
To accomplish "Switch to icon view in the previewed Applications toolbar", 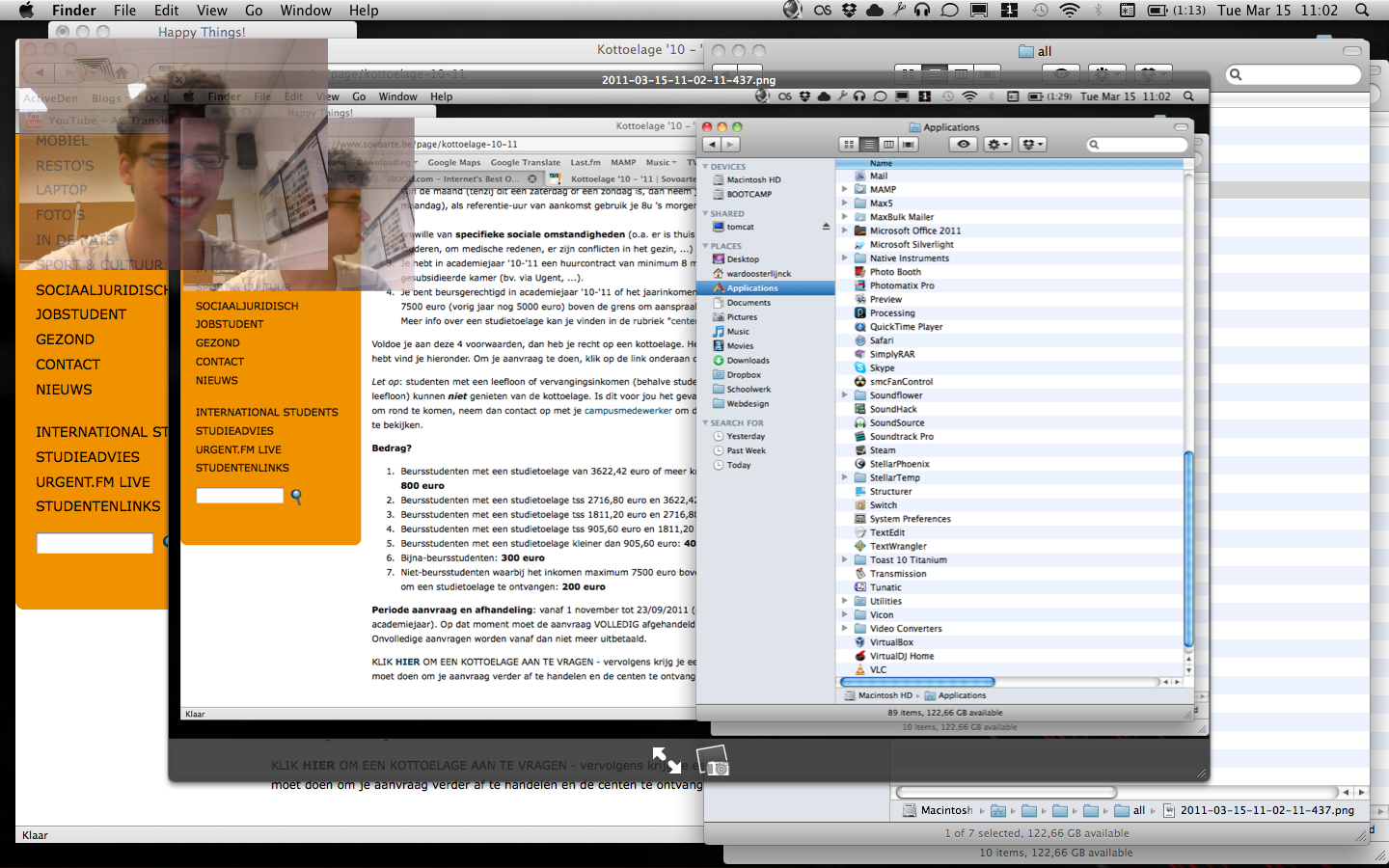I will [849, 145].
